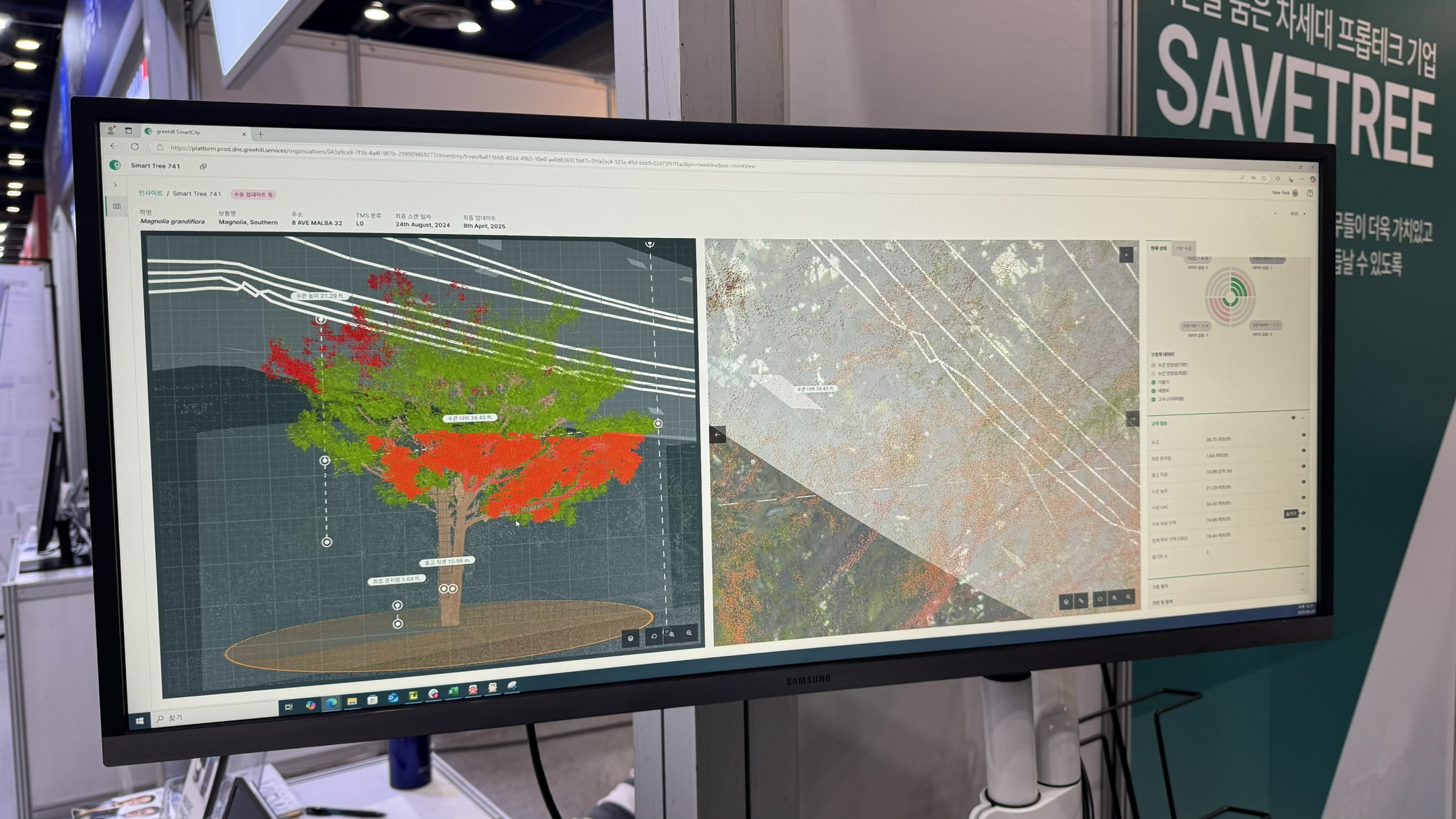Viewport: 1456px width, 819px height.
Task: View site security lock info
Action: pyautogui.click(x=160, y=147)
